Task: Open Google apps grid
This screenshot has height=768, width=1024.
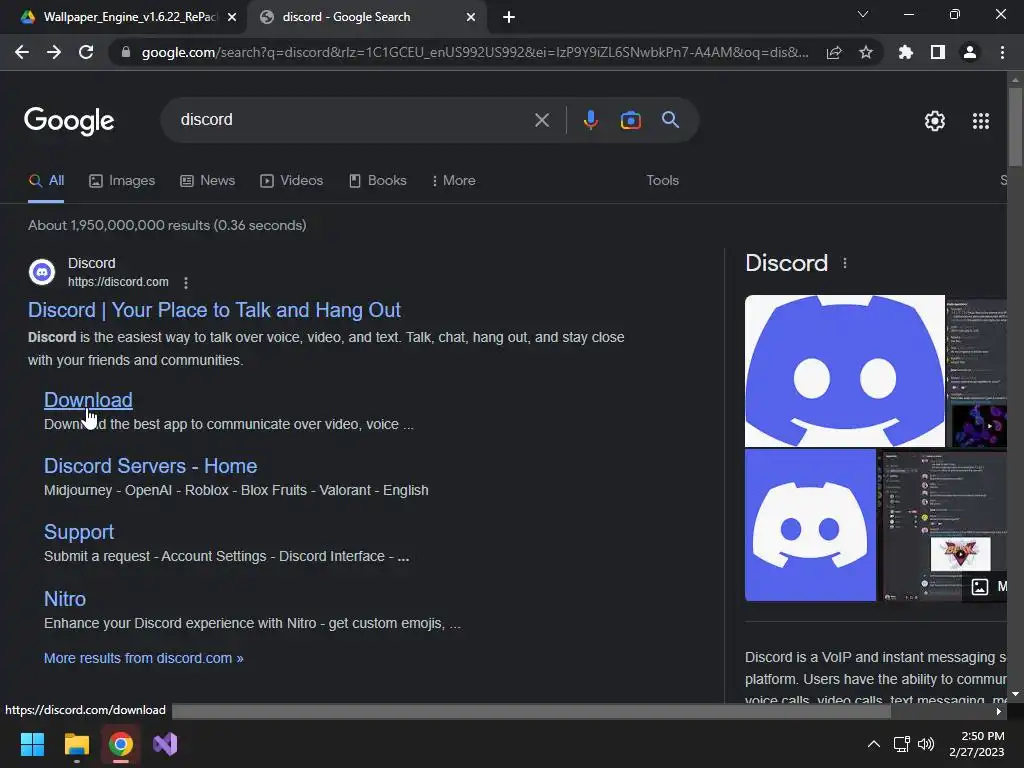Action: click(981, 121)
